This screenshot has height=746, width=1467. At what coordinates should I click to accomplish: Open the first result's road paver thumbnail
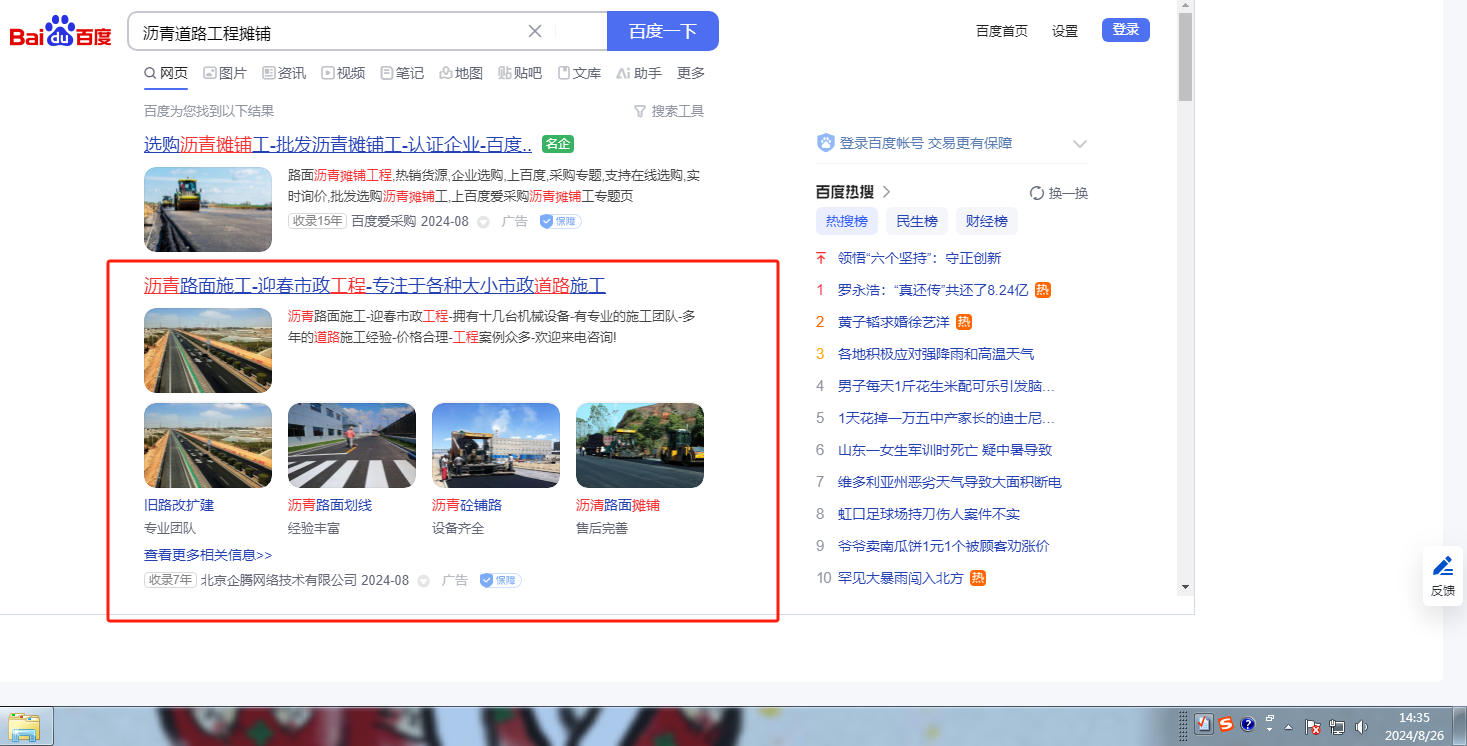pyautogui.click(x=208, y=209)
